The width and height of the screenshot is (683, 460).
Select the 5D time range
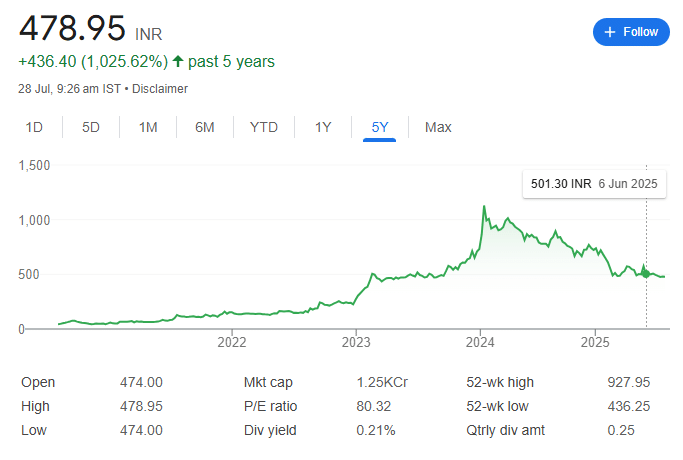point(91,127)
